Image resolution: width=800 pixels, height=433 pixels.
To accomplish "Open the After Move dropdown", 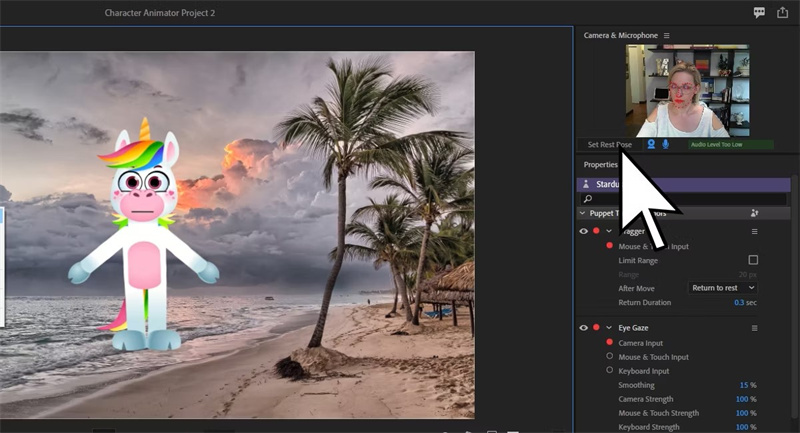I will pyautogui.click(x=721, y=288).
